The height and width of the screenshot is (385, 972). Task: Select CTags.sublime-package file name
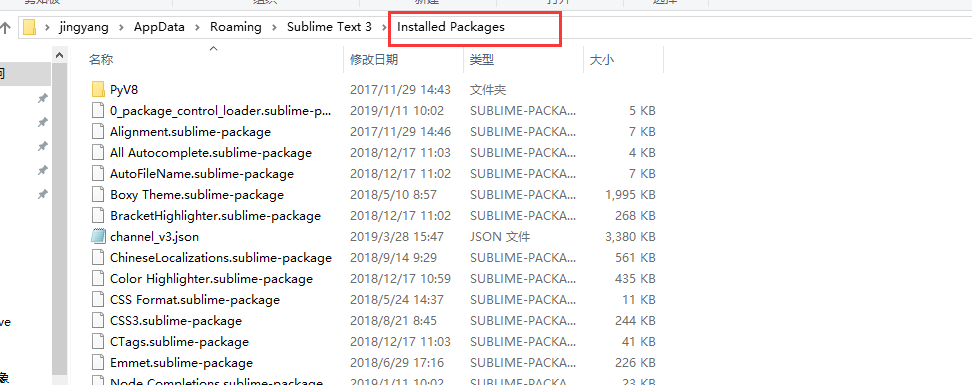(x=179, y=342)
